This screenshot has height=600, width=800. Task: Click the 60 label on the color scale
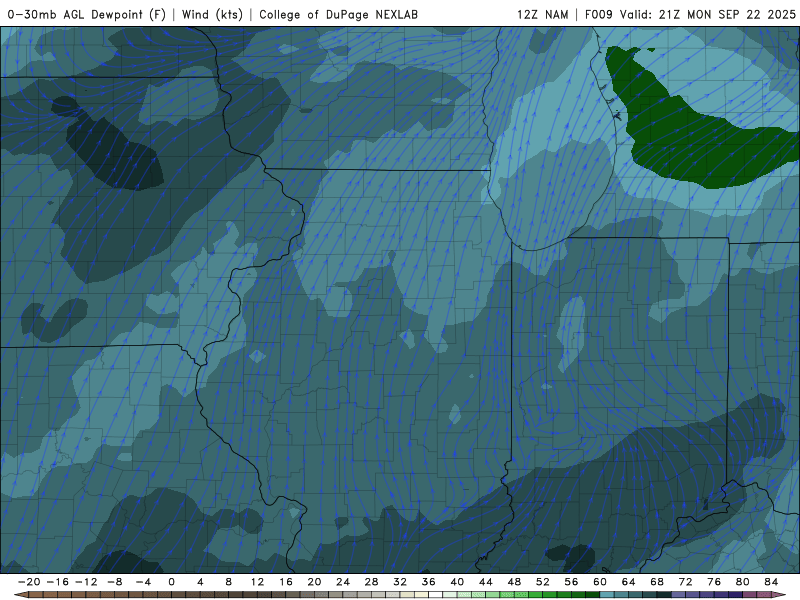600,582
